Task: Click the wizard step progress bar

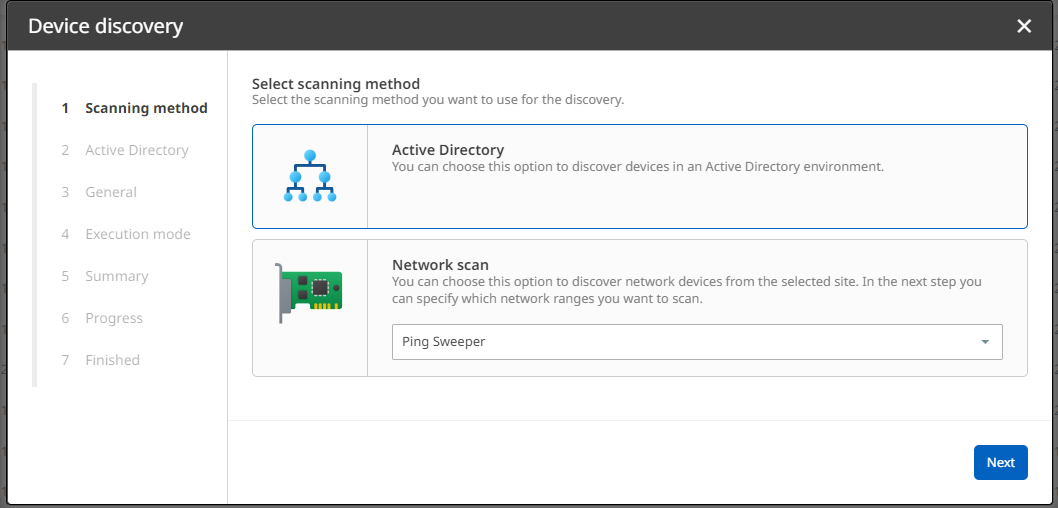Action: tap(35, 234)
